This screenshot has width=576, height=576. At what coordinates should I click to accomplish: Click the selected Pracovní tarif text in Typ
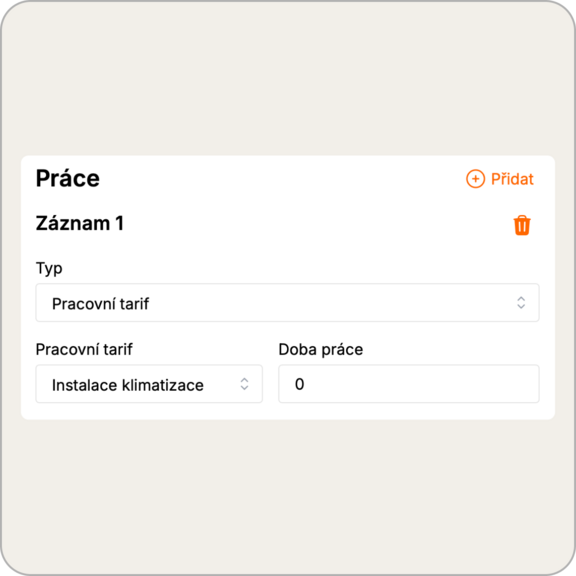(100, 304)
